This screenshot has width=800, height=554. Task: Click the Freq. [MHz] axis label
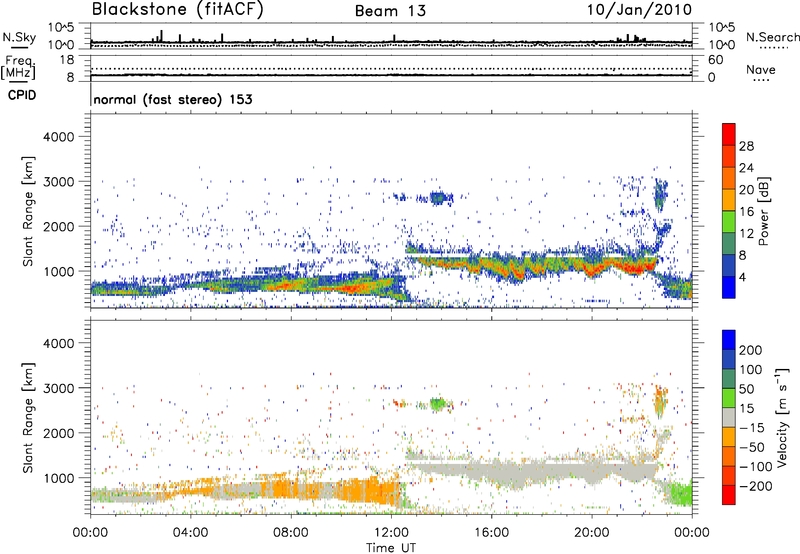click(19, 67)
